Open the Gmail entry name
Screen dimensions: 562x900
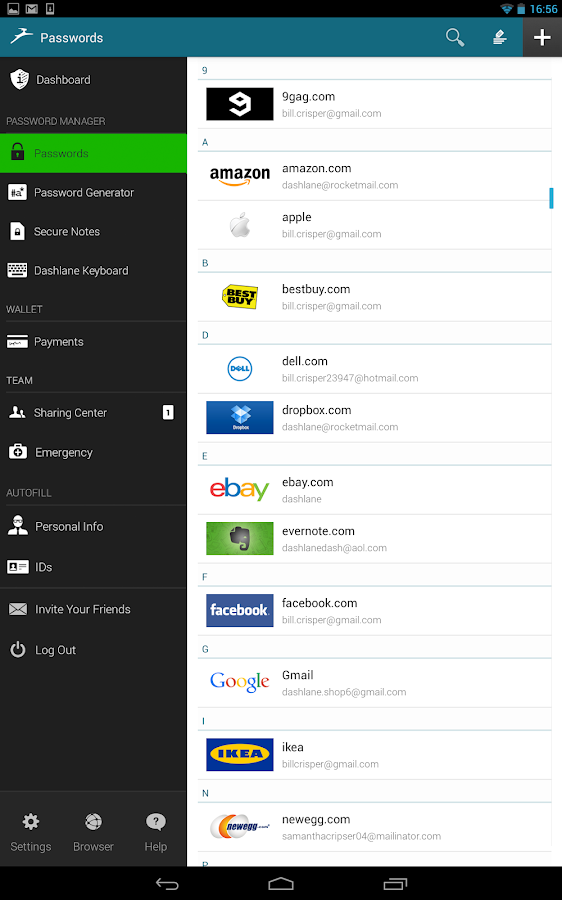[297, 675]
